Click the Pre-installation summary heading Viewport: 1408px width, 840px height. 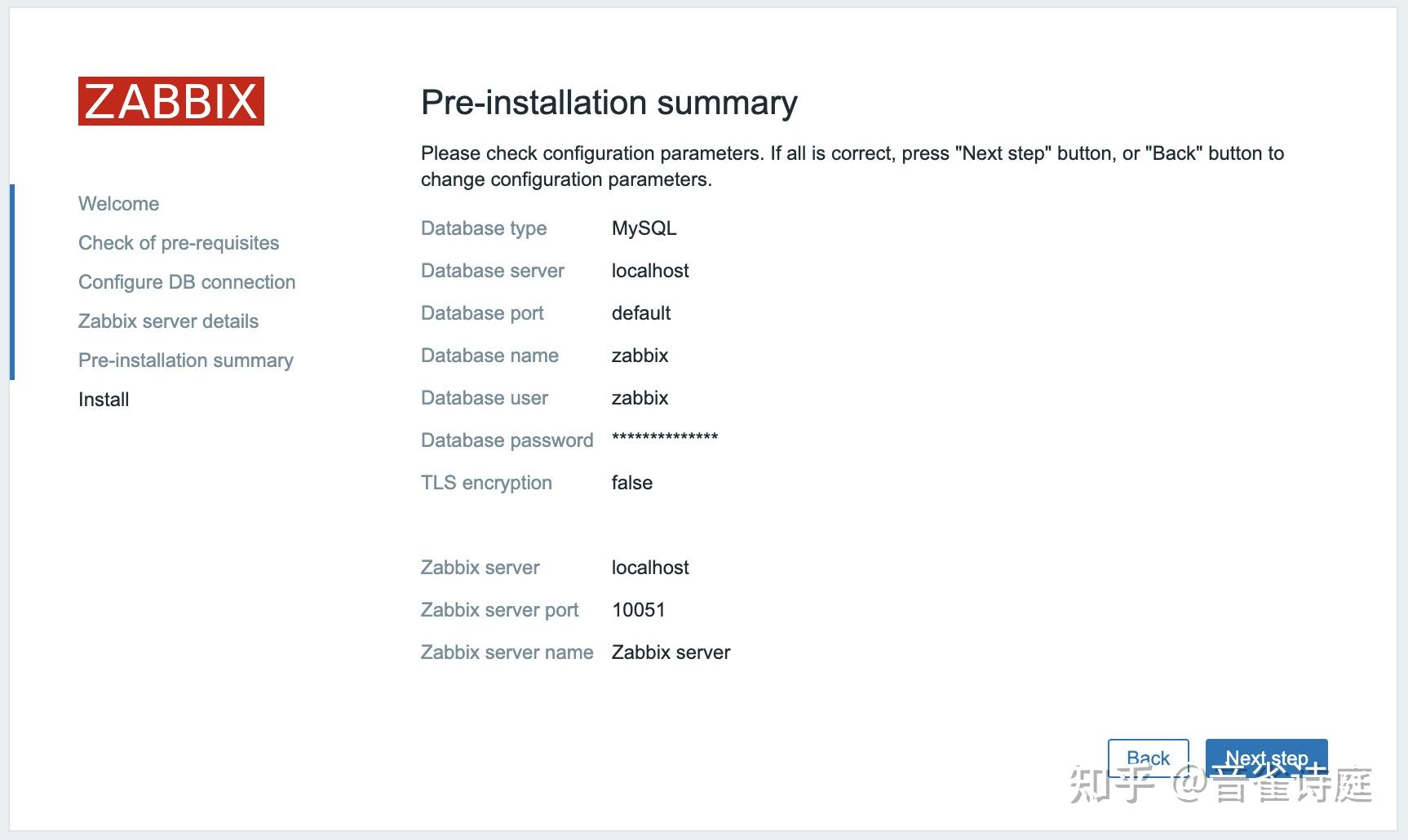(x=609, y=103)
